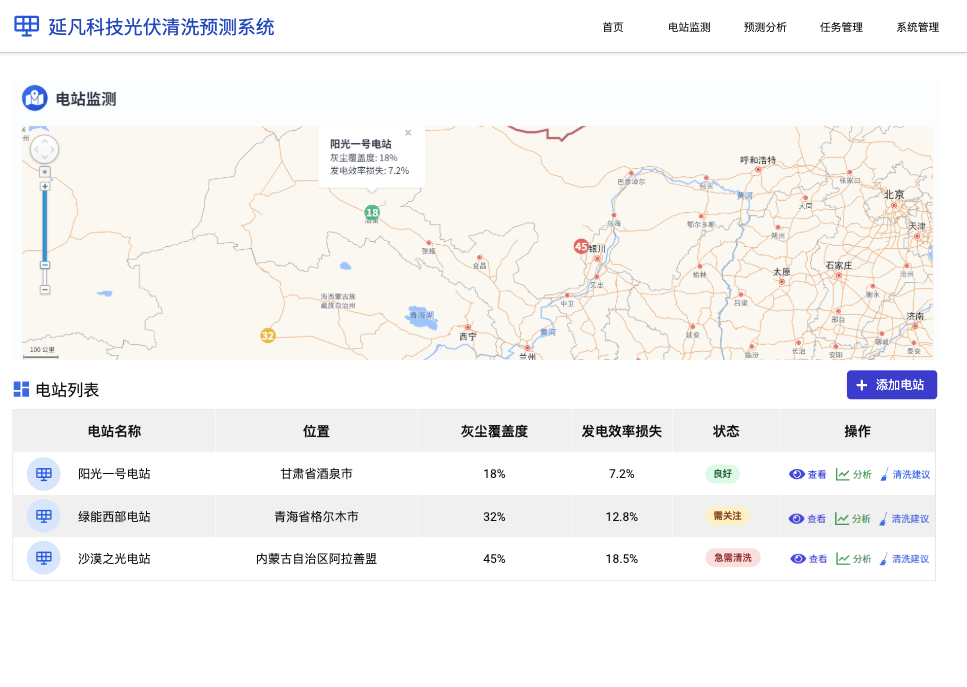Screen dimensions: 967x687
Task: Open the 预测分析 menu item
Action: coord(765,27)
